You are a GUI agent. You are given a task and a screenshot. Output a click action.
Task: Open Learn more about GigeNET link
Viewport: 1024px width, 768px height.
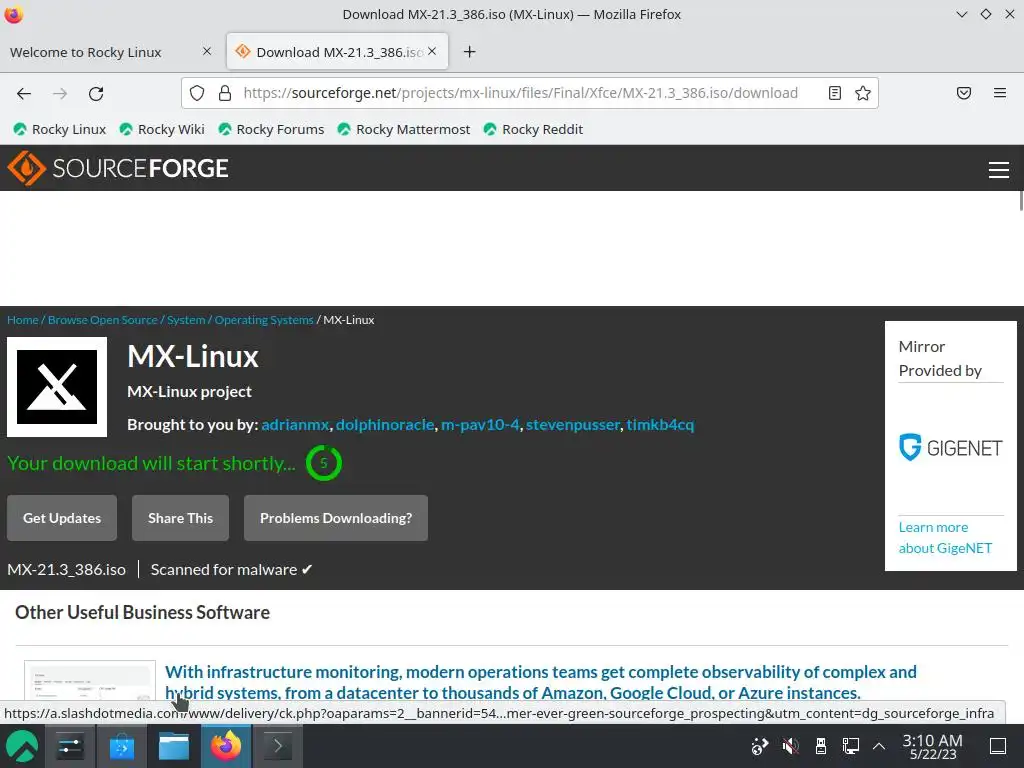(x=945, y=537)
